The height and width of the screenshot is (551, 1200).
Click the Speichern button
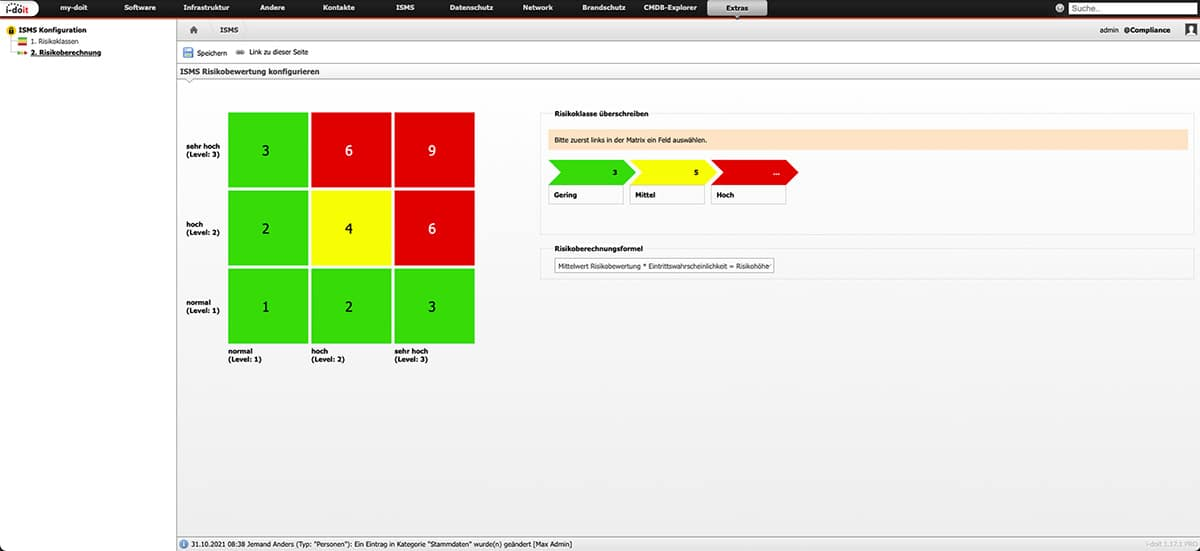(x=205, y=52)
